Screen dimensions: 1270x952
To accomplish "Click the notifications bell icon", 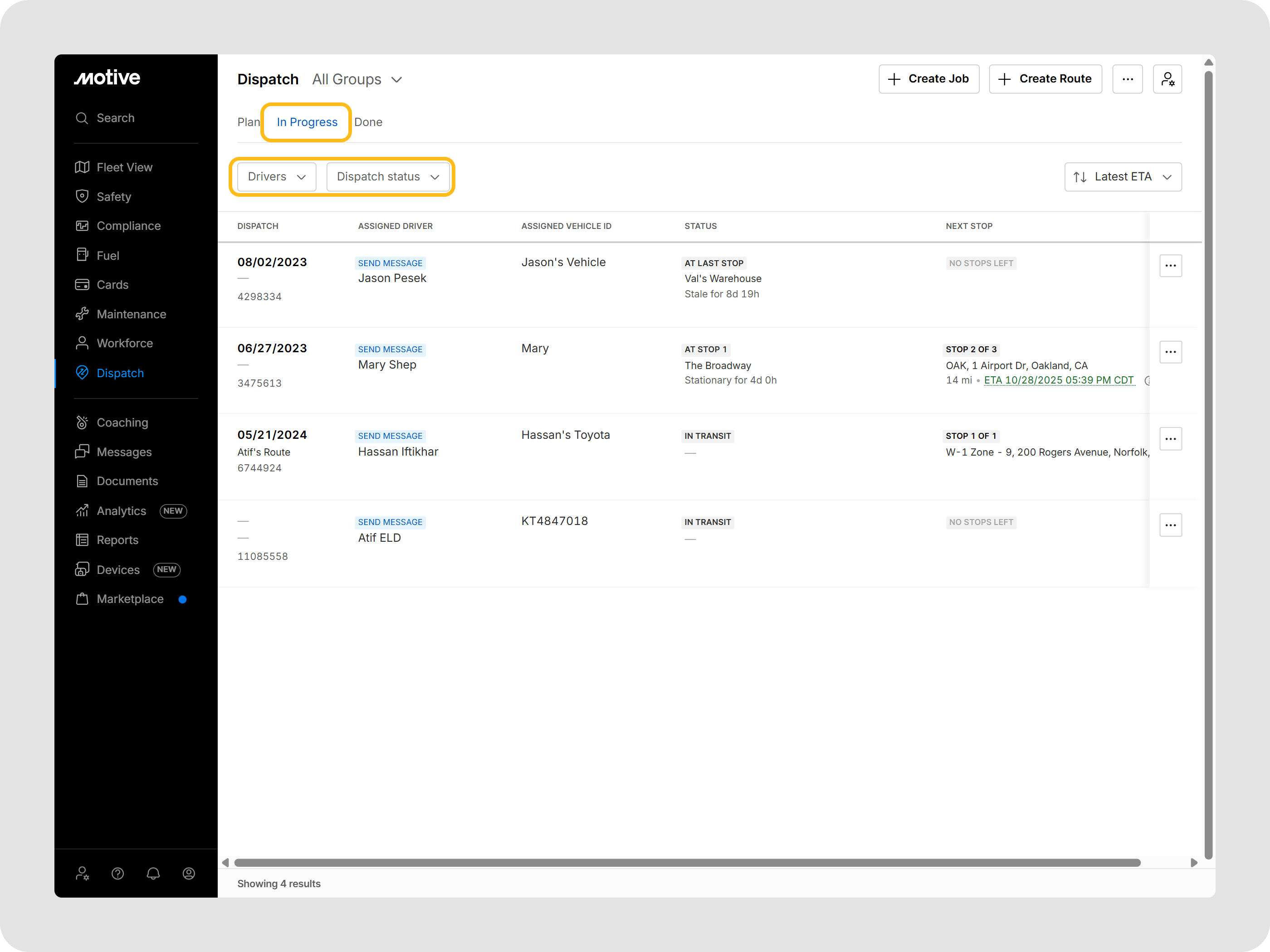I will (x=153, y=874).
